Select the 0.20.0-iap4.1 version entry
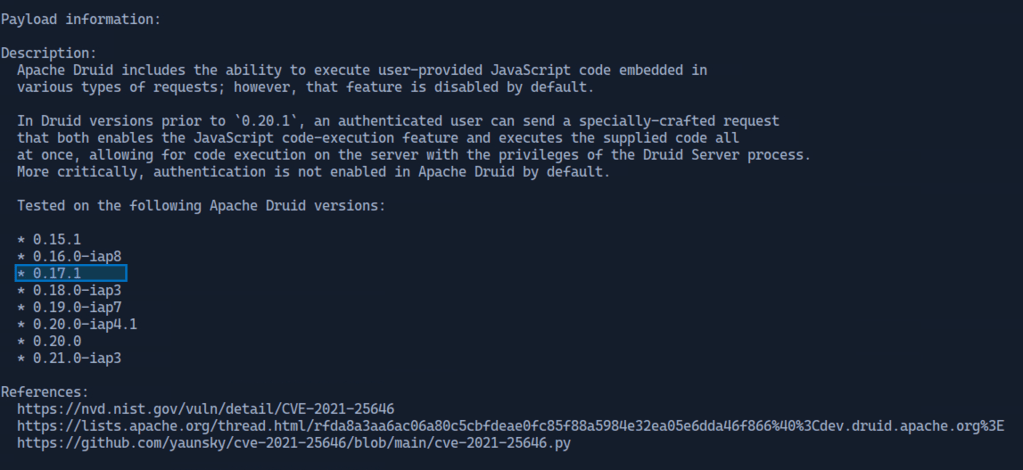 click(x=82, y=324)
